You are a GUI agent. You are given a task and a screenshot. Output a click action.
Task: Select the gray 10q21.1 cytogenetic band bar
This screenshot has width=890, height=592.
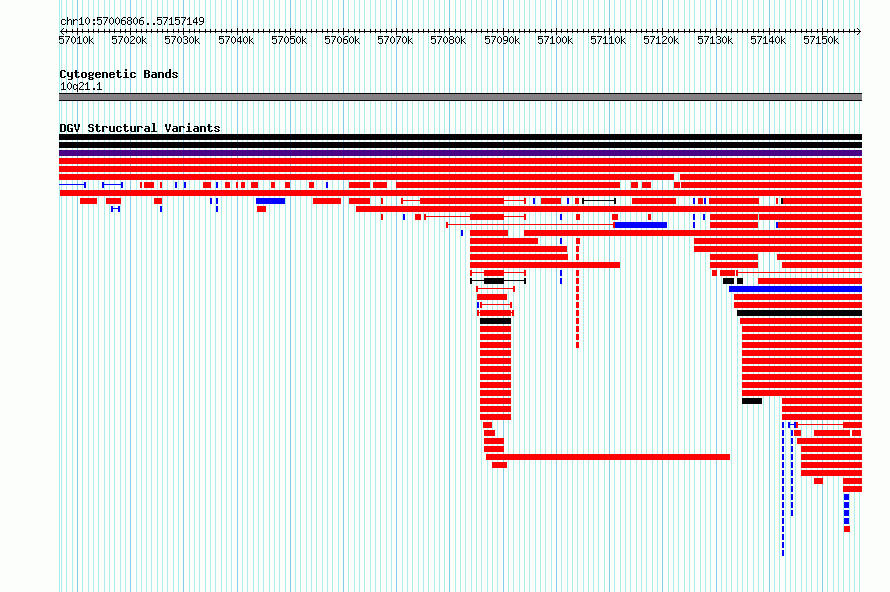[x=460, y=97]
